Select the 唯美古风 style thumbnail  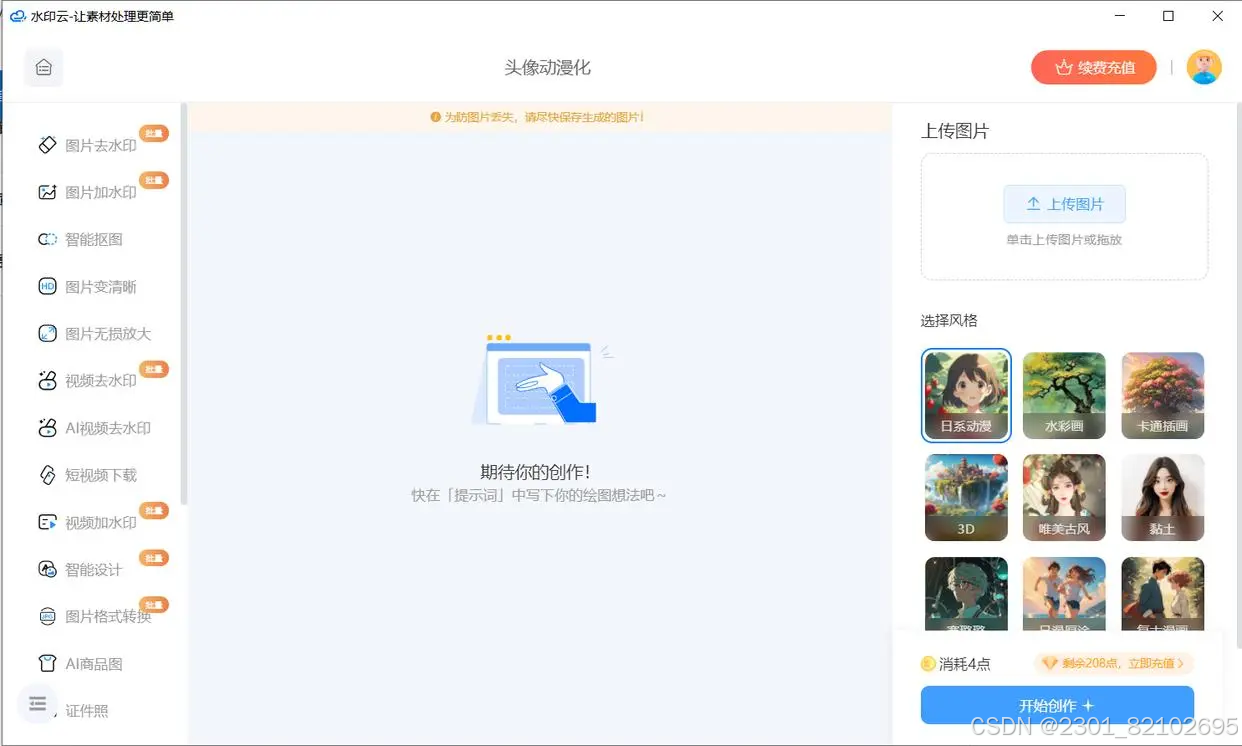coord(1064,497)
